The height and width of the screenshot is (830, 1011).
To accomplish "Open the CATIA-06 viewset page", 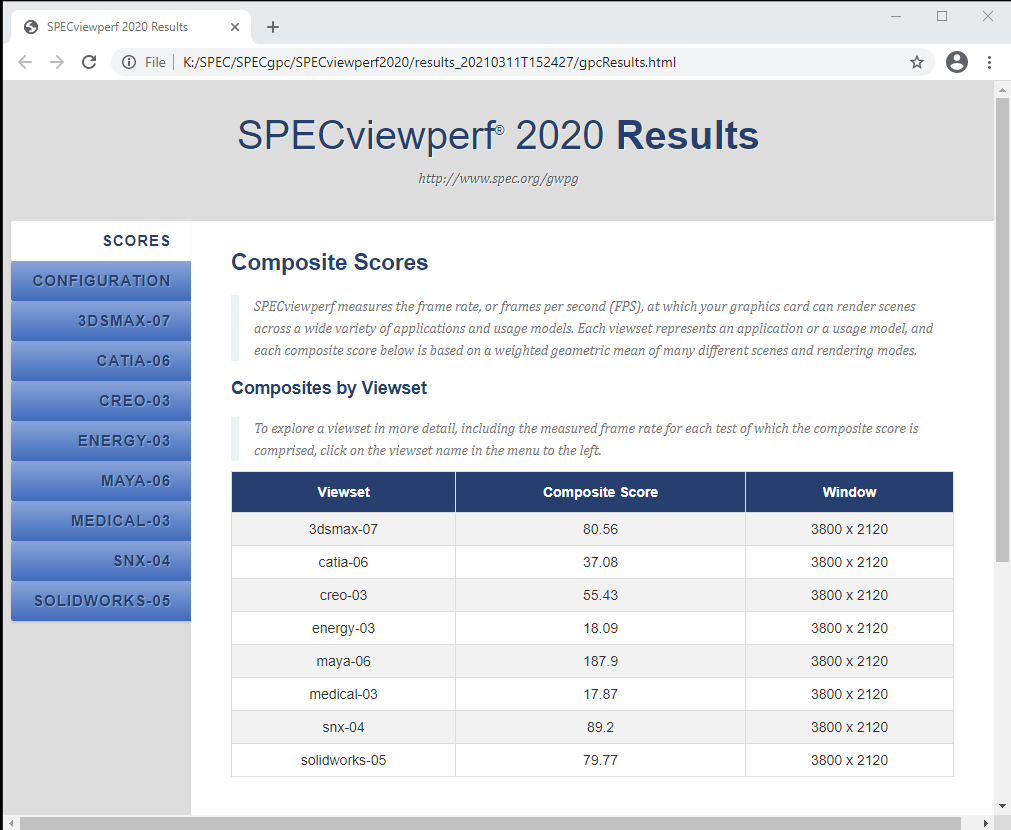I will coord(101,361).
